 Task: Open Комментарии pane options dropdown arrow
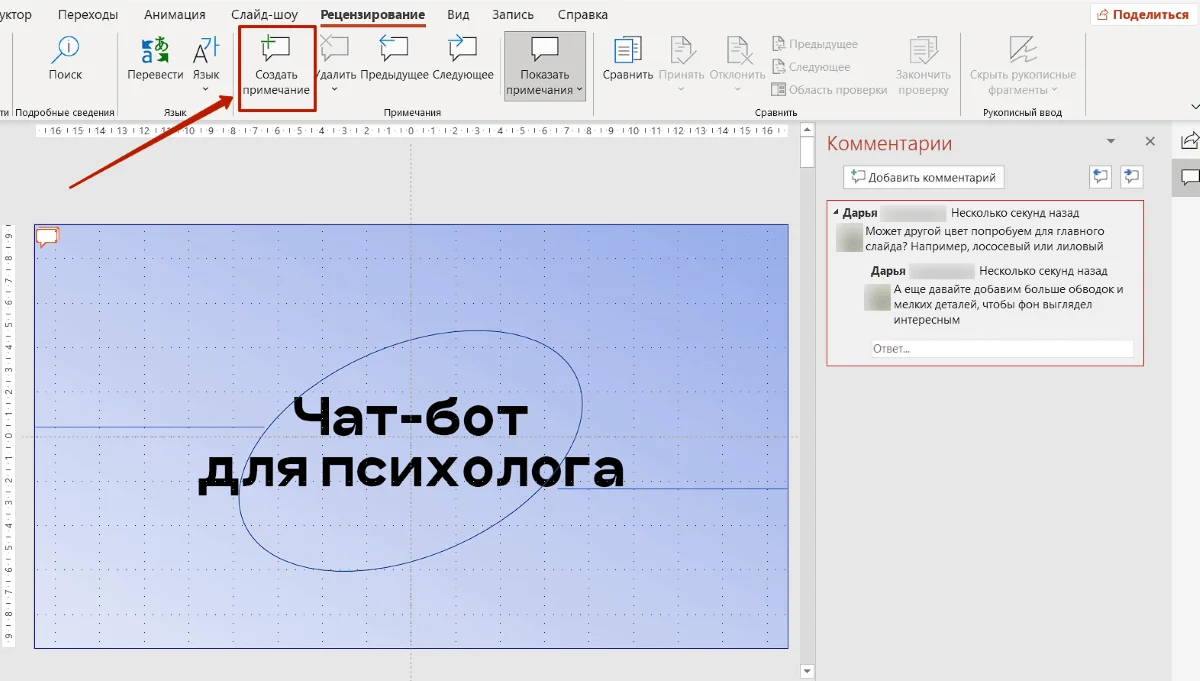[1110, 143]
